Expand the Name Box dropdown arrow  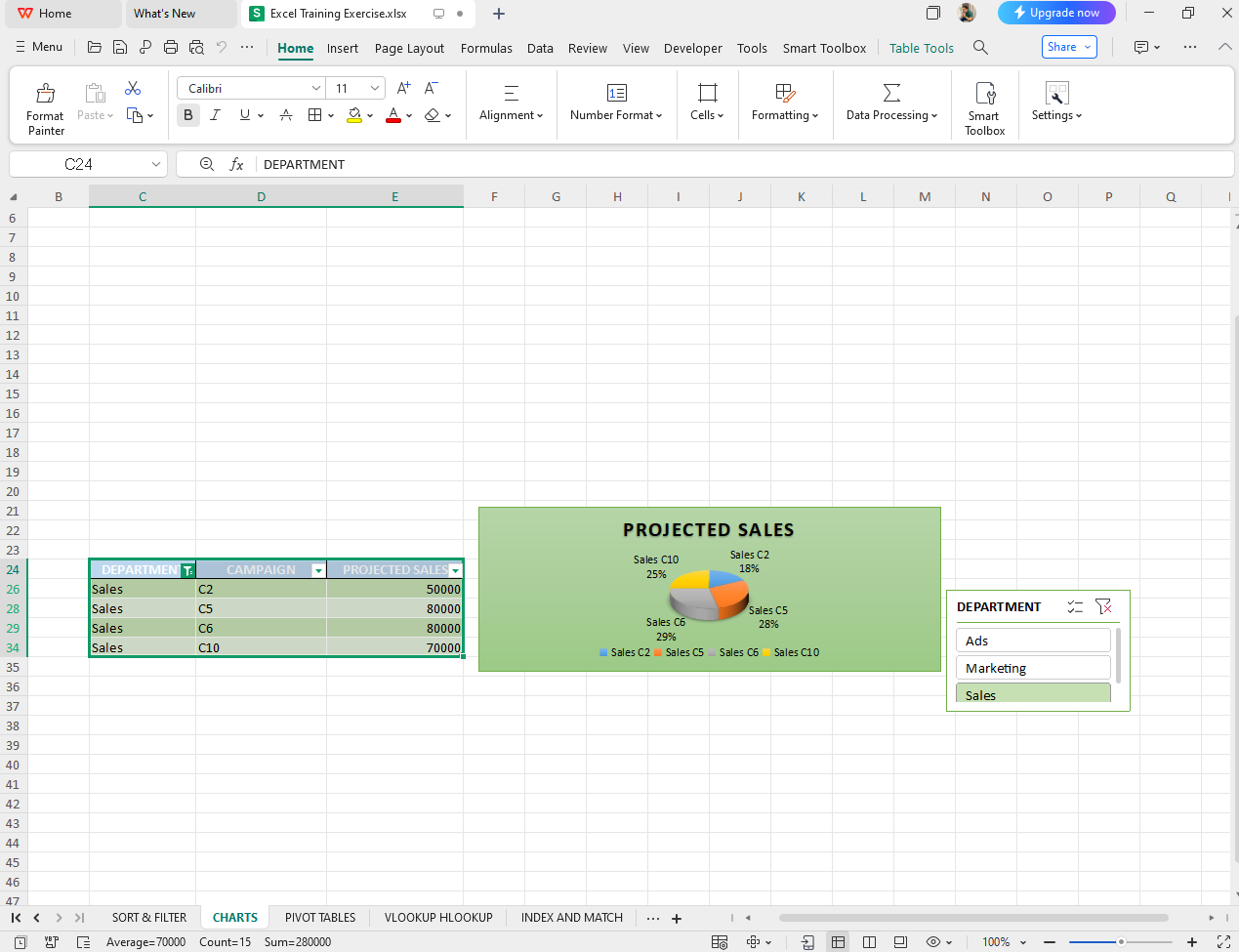(x=156, y=164)
